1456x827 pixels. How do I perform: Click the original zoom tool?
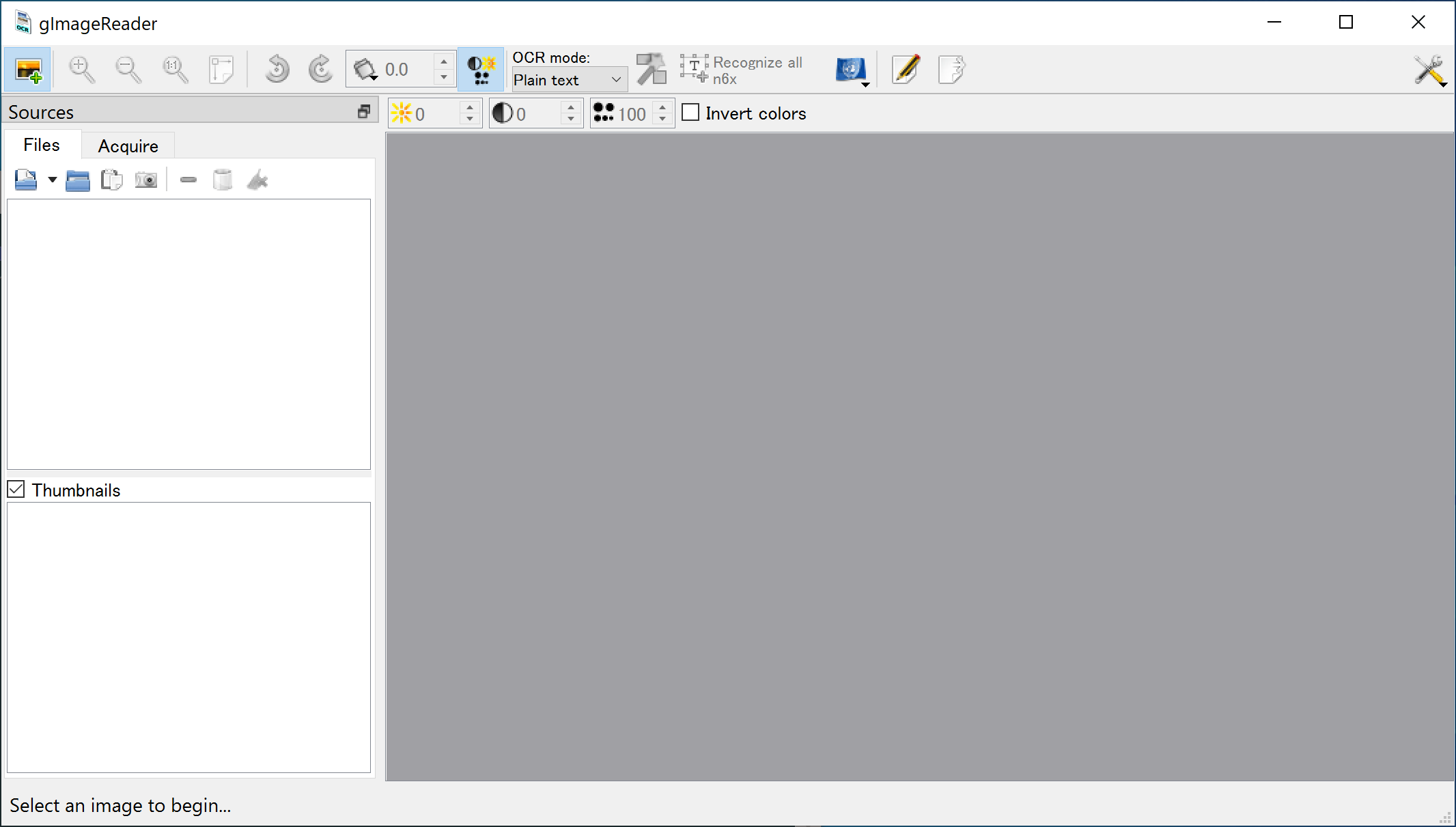pos(175,68)
